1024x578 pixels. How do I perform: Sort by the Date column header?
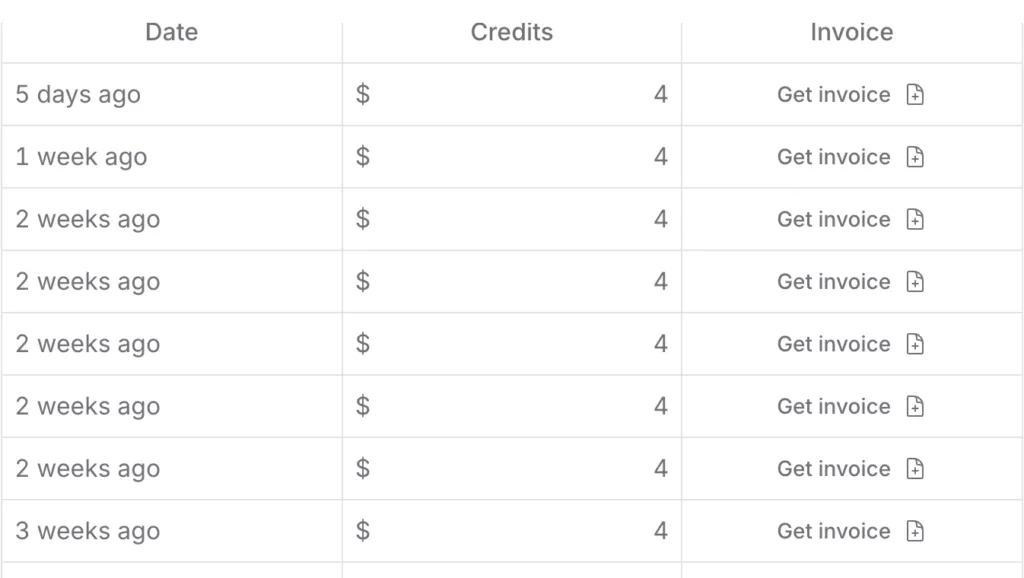(x=172, y=32)
